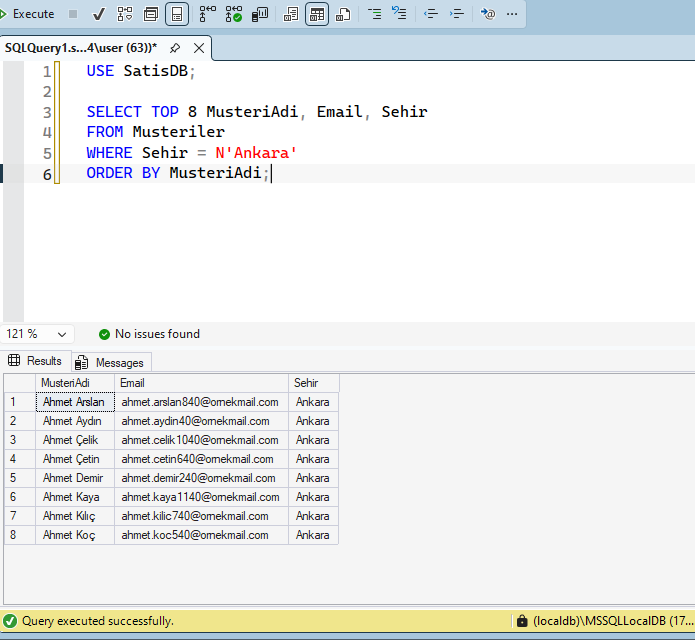Select the ahmet.aydin40@ornekmail.com cell

click(x=201, y=421)
